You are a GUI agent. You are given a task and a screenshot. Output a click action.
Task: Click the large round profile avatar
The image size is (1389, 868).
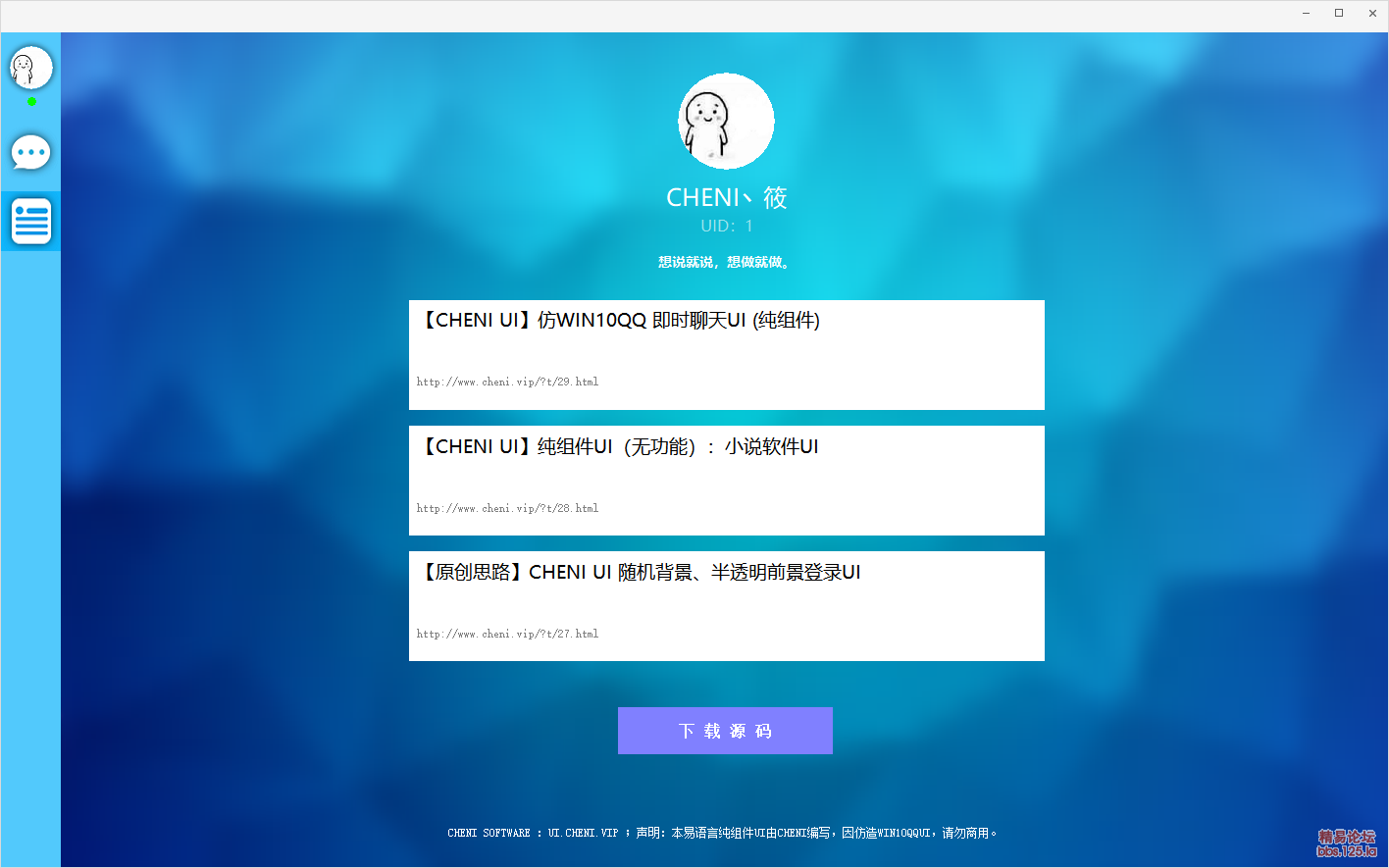(726, 121)
